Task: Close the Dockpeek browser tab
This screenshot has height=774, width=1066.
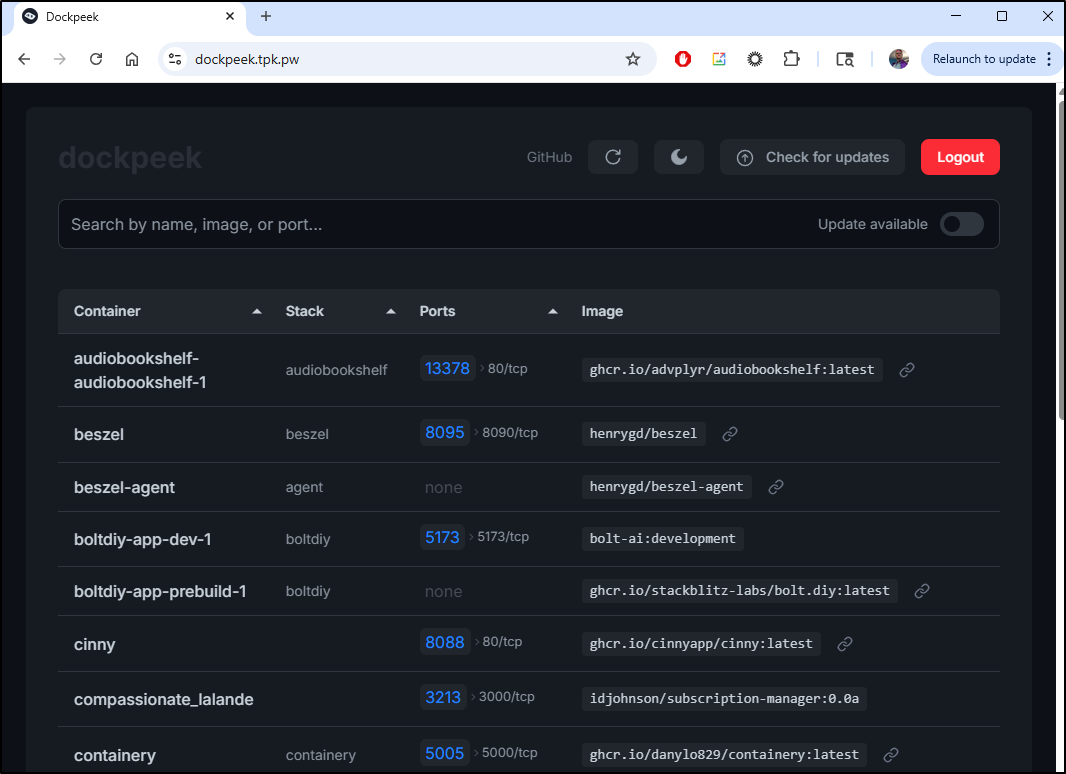Action: (x=230, y=16)
